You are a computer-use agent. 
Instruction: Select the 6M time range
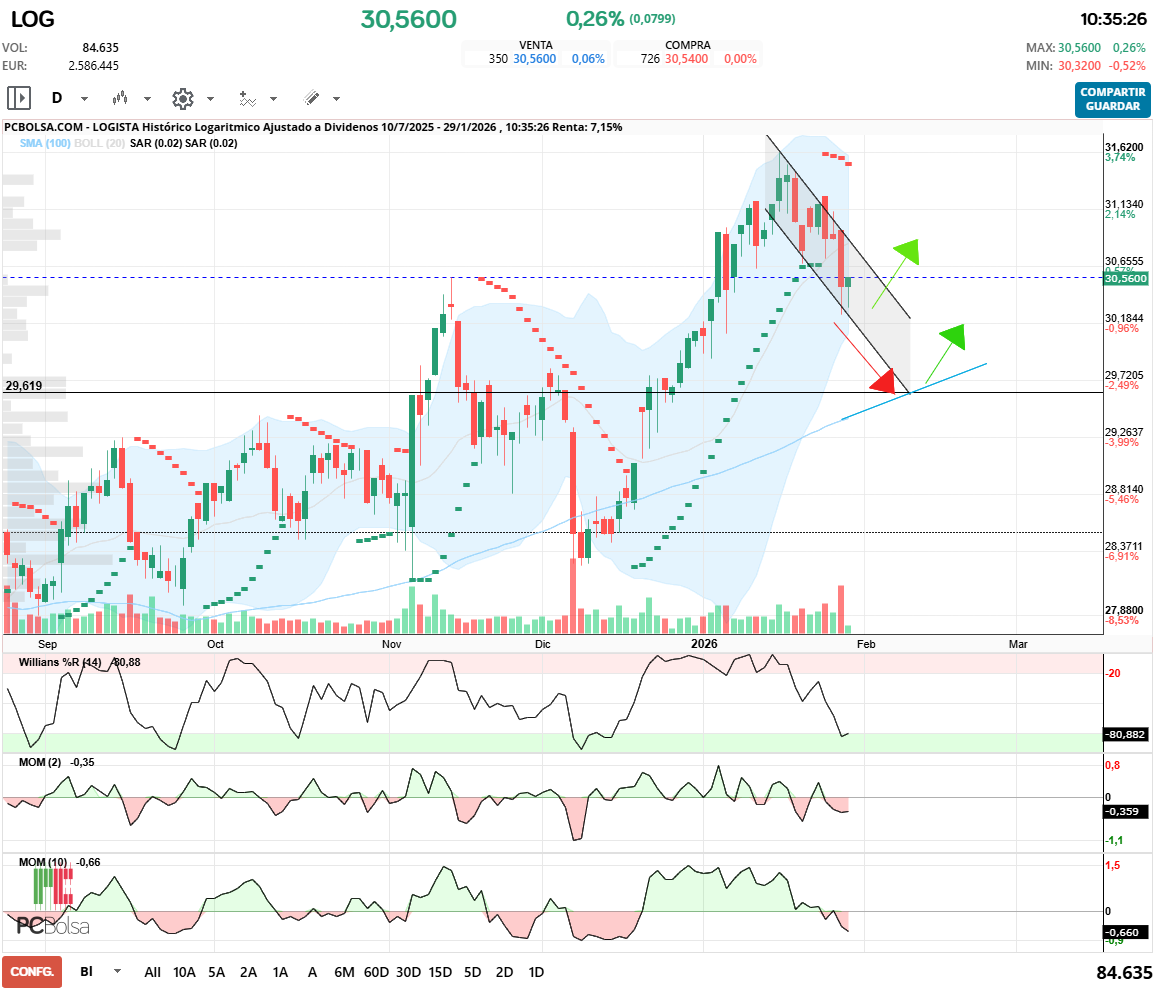[344, 972]
